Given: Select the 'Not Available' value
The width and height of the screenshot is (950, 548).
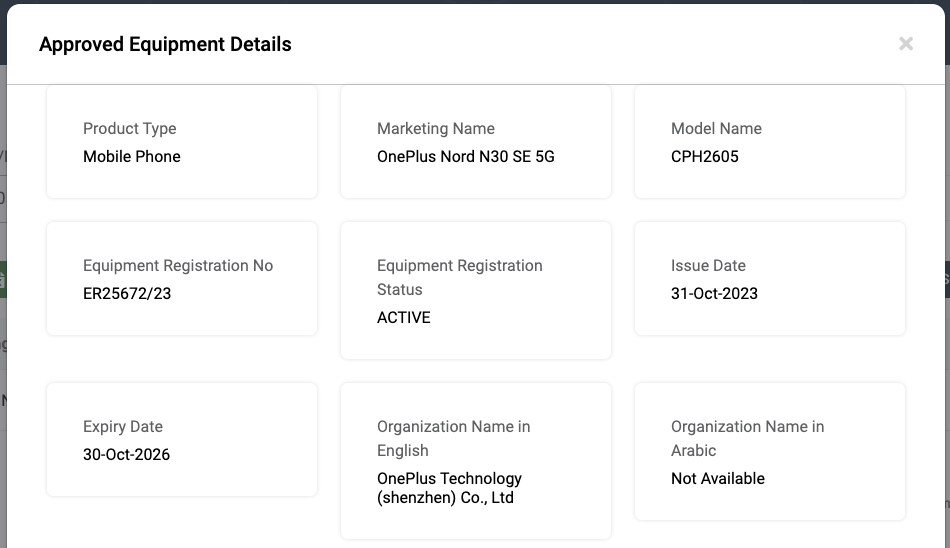Looking at the screenshot, I should 718,479.
